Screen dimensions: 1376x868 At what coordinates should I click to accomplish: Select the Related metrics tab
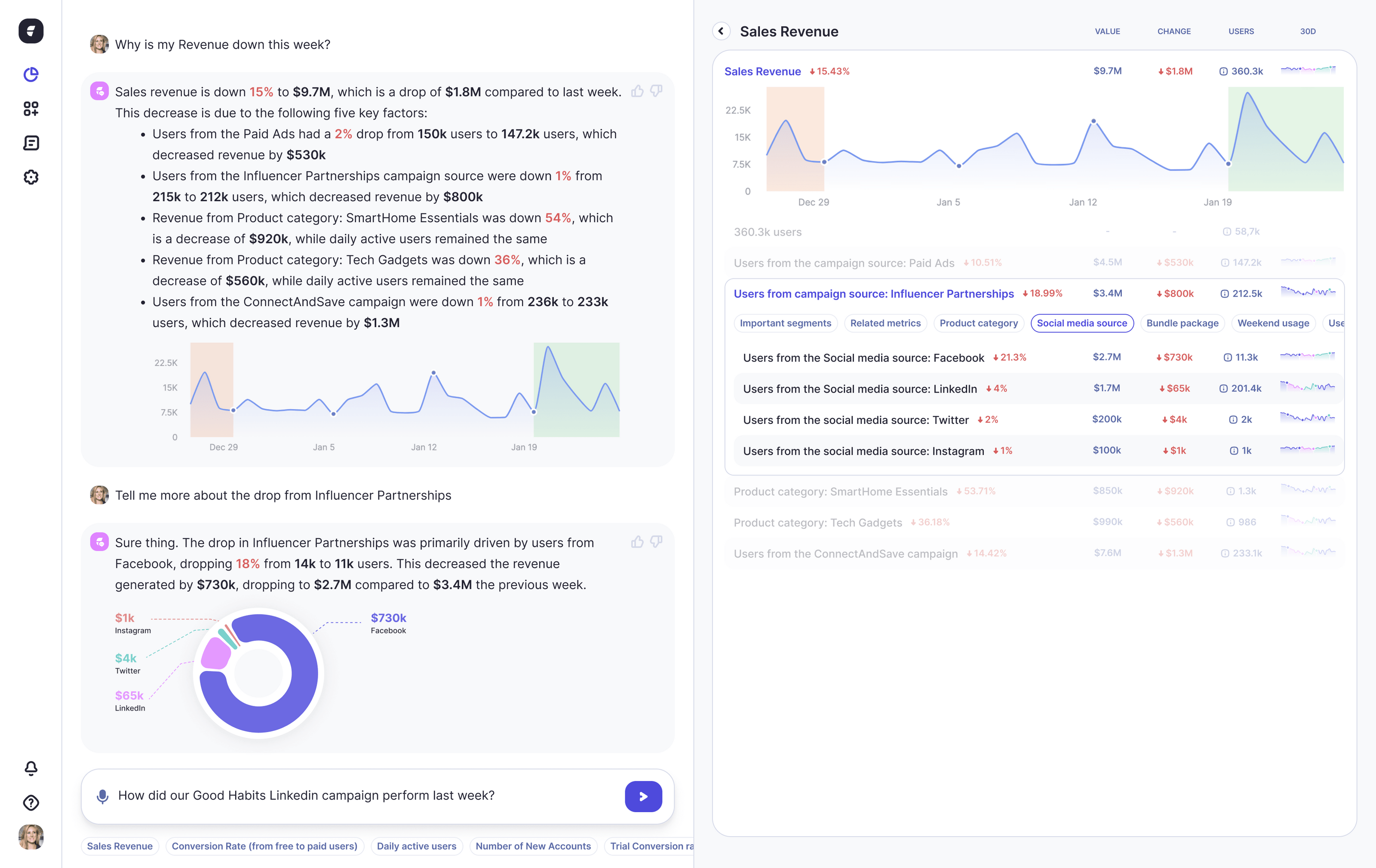coord(885,323)
